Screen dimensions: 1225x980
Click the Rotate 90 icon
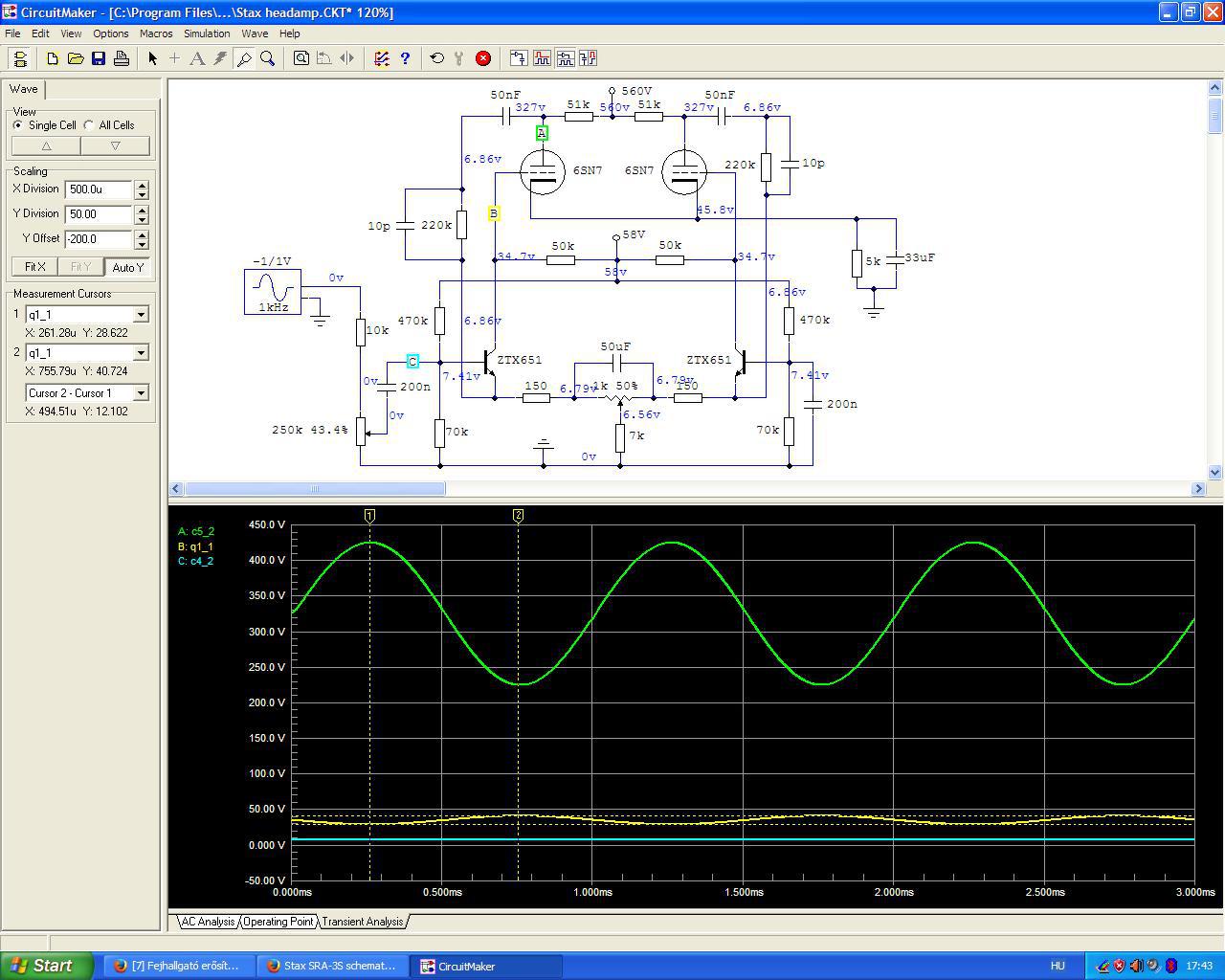click(324, 58)
